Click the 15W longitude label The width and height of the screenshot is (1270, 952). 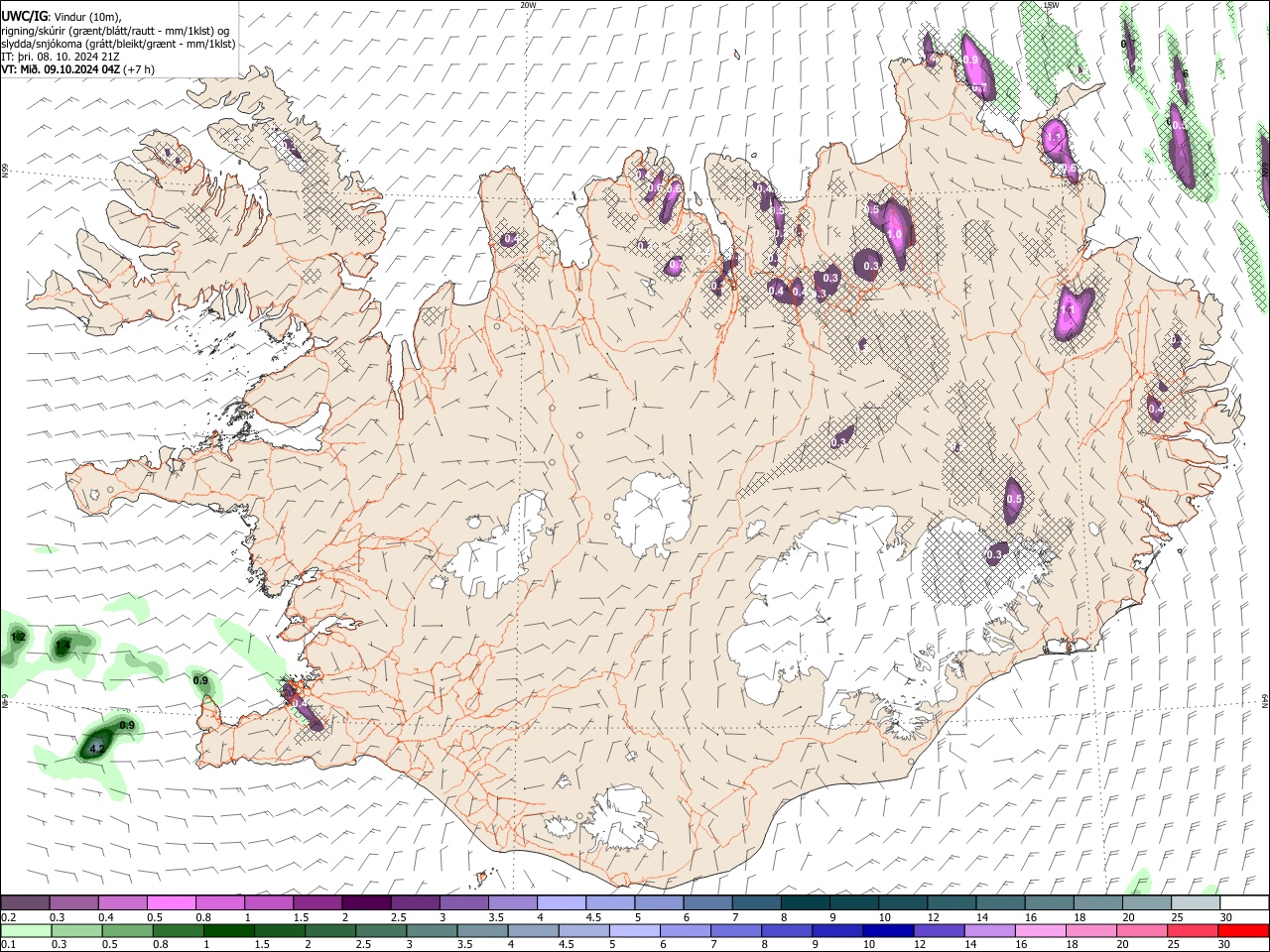coord(1051,5)
